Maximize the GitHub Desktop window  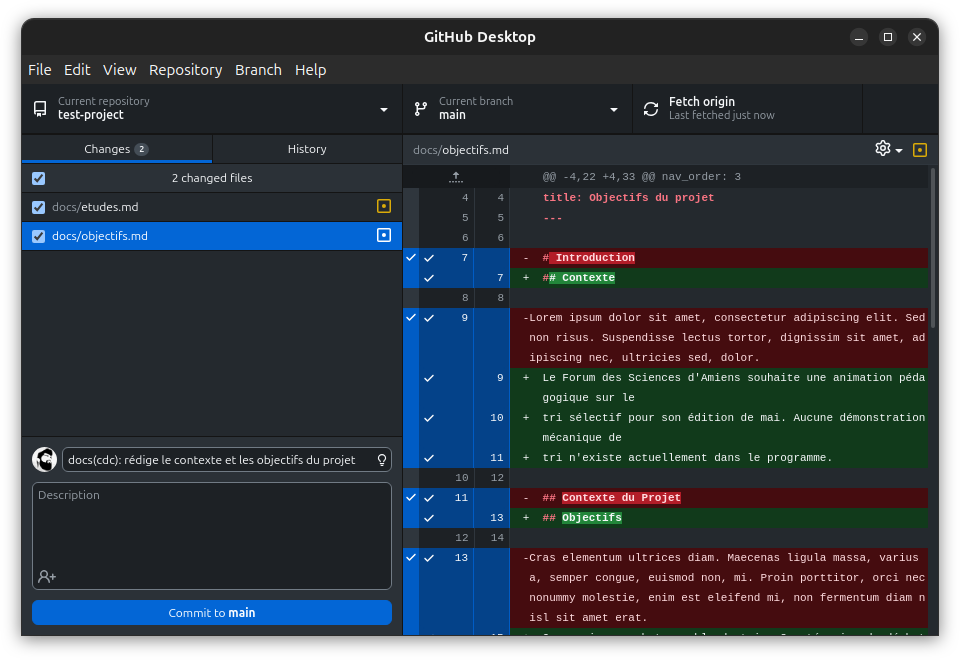click(x=888, y=37)
